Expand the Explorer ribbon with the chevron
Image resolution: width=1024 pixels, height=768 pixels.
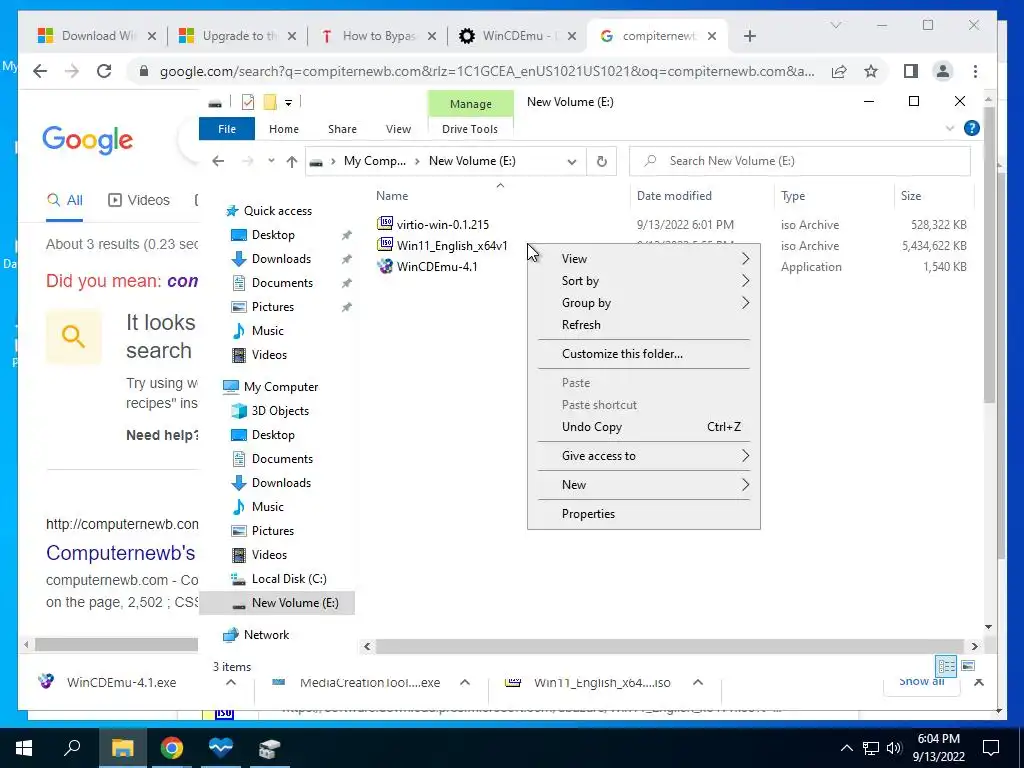click(x=950, y=129)
